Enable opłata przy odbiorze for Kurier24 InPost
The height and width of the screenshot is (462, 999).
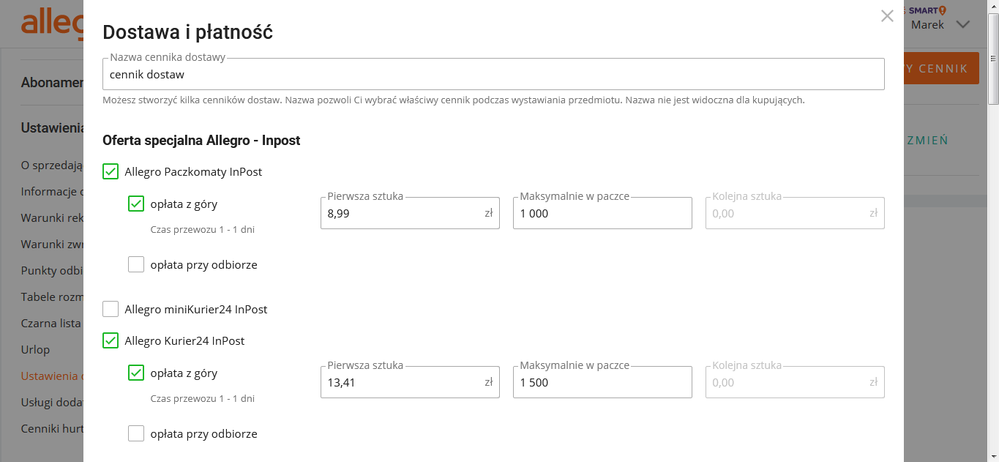136,434
